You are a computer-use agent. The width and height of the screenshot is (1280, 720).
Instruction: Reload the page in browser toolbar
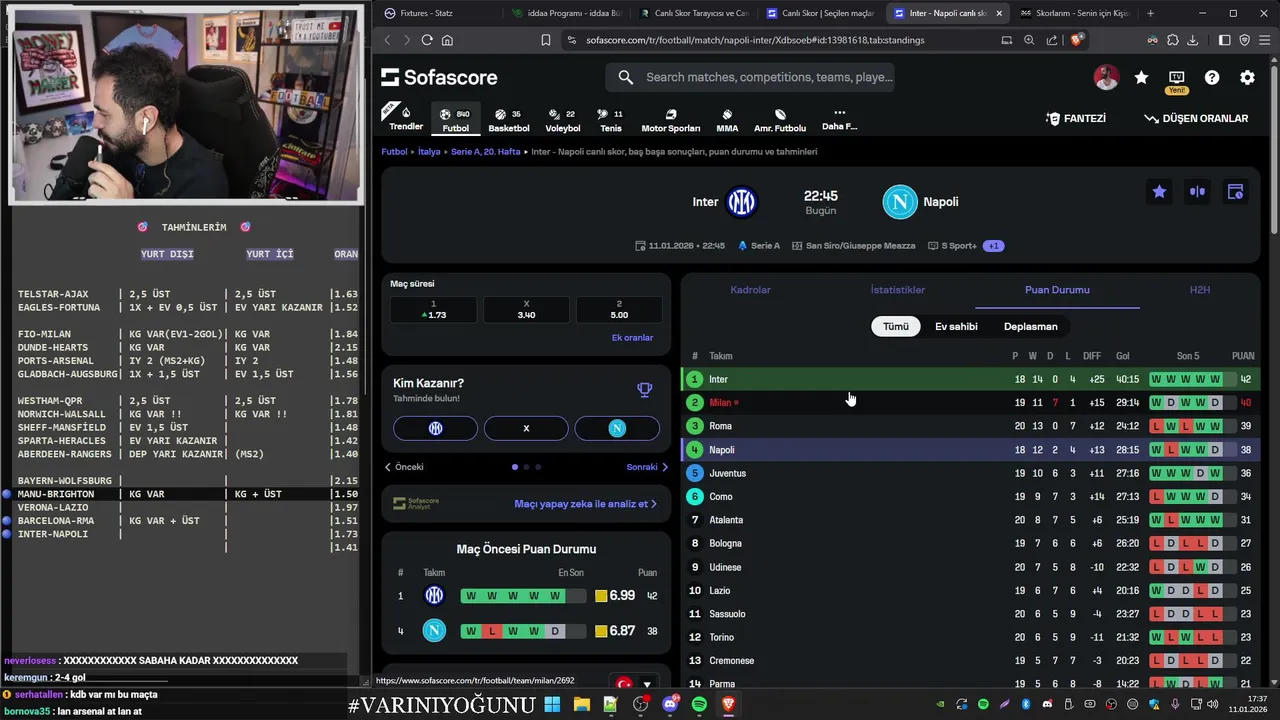tap(427, 40)
